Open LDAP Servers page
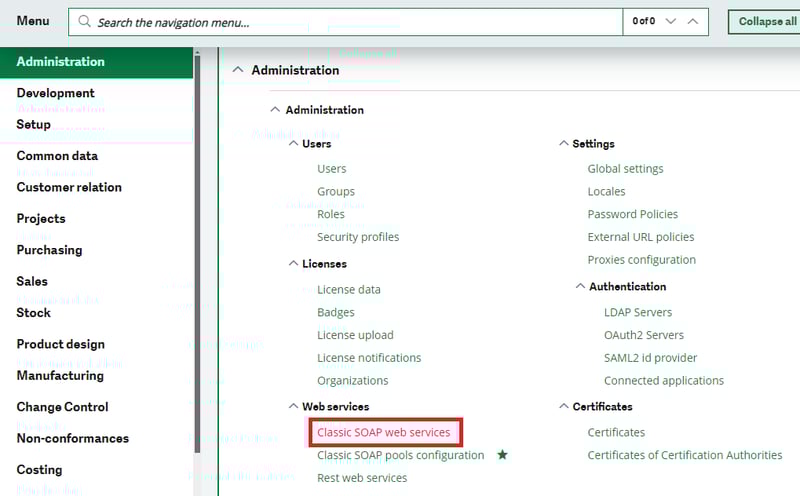This screenshot has width=800, height=496. (638, 312)
